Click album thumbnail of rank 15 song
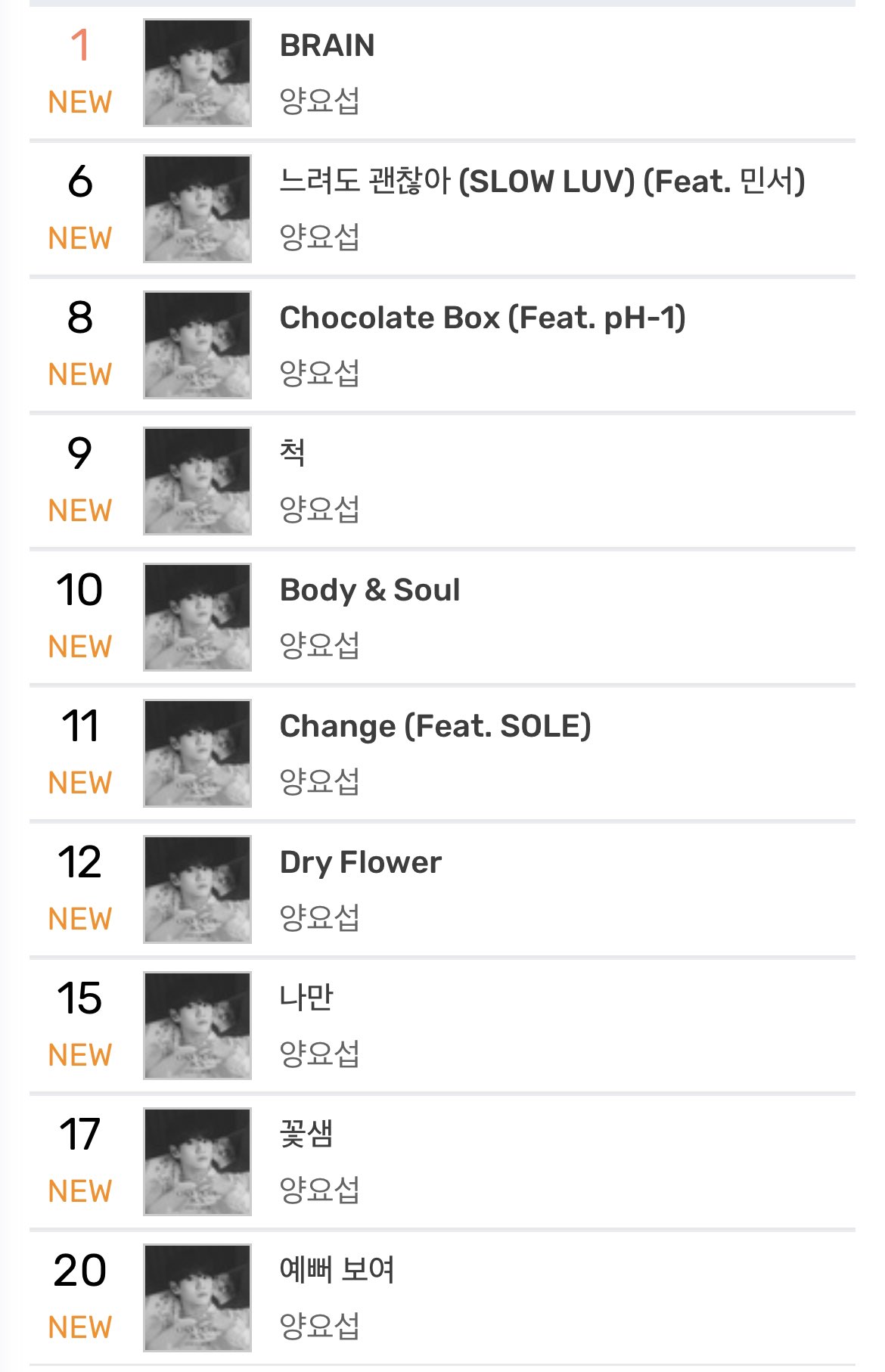 pos(197,1026)
